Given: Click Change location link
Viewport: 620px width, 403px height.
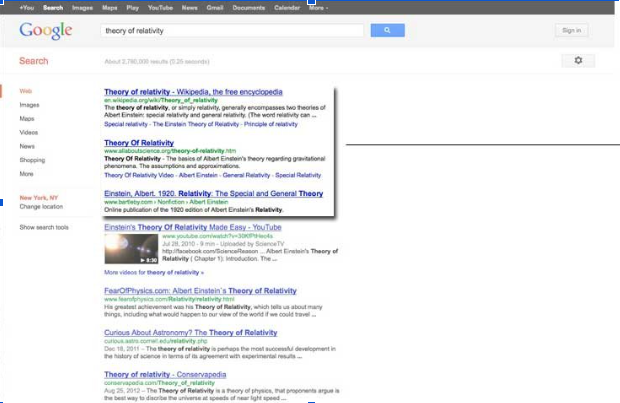Looking at the screenshot, I should 41,207.
